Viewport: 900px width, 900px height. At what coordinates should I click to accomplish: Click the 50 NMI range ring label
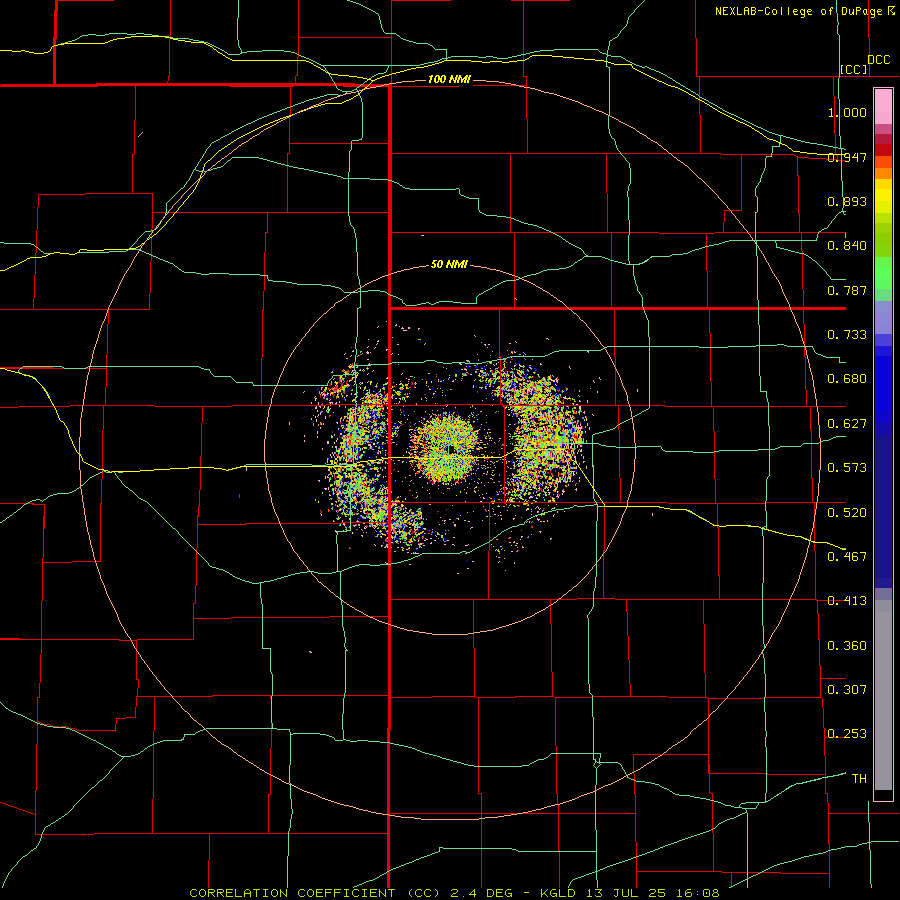tap(449, 264)
